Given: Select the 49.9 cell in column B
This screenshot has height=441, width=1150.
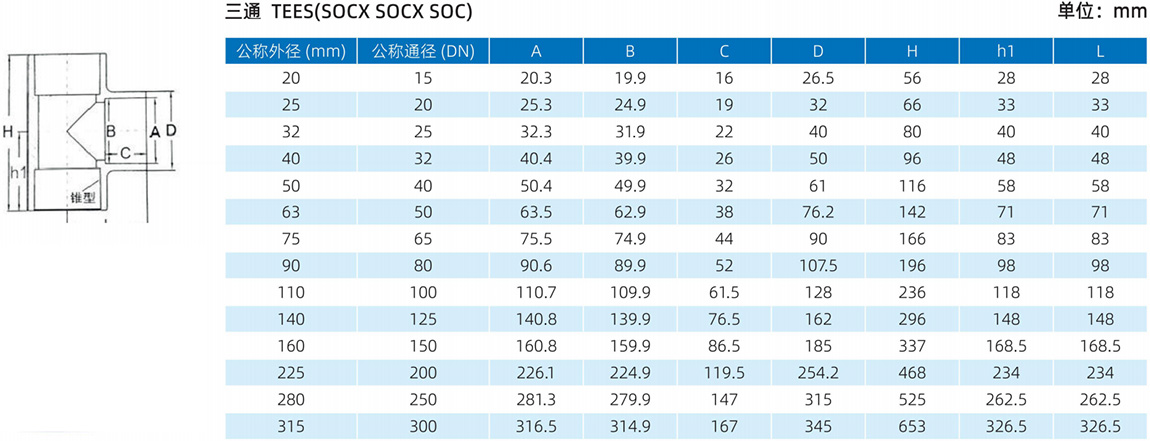Looking at the screenshot, I should (630, 184).
